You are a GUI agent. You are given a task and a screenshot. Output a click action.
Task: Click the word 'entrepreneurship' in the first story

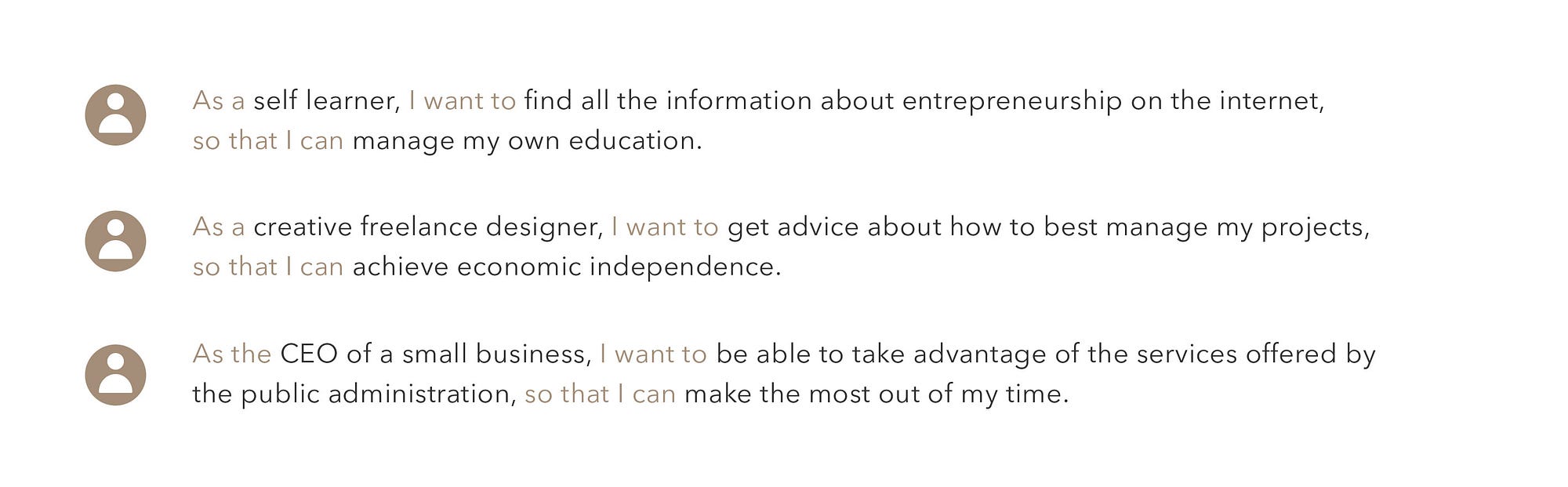(1012, 102)
